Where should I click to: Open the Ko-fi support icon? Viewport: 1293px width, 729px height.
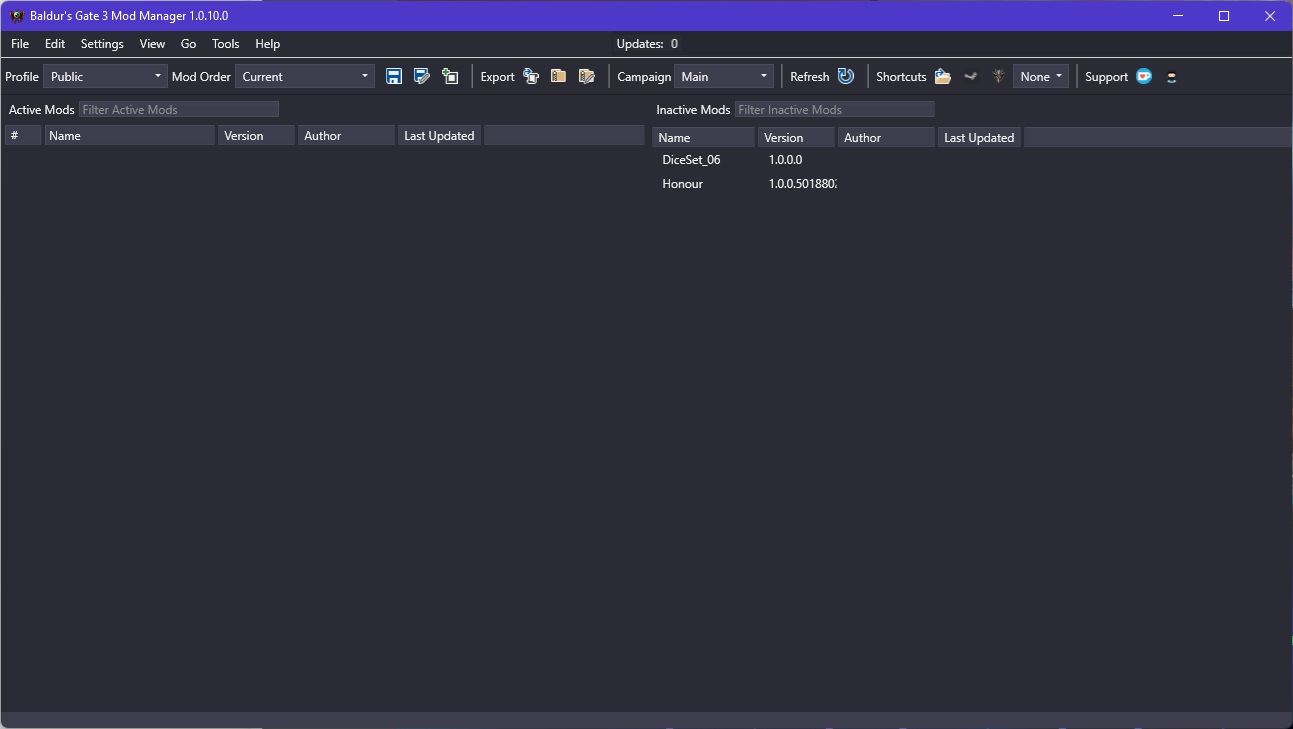tap(1144, 76)
